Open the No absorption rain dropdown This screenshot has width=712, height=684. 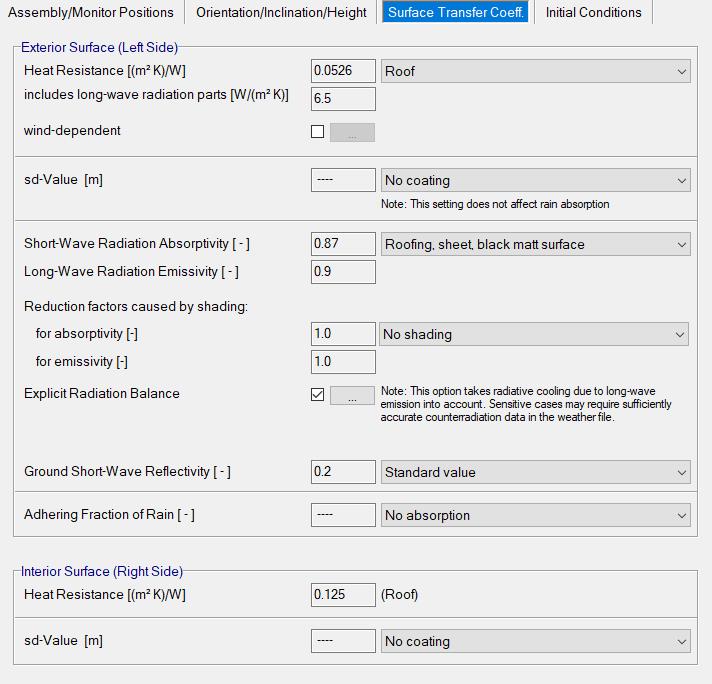tap(535, 515)
